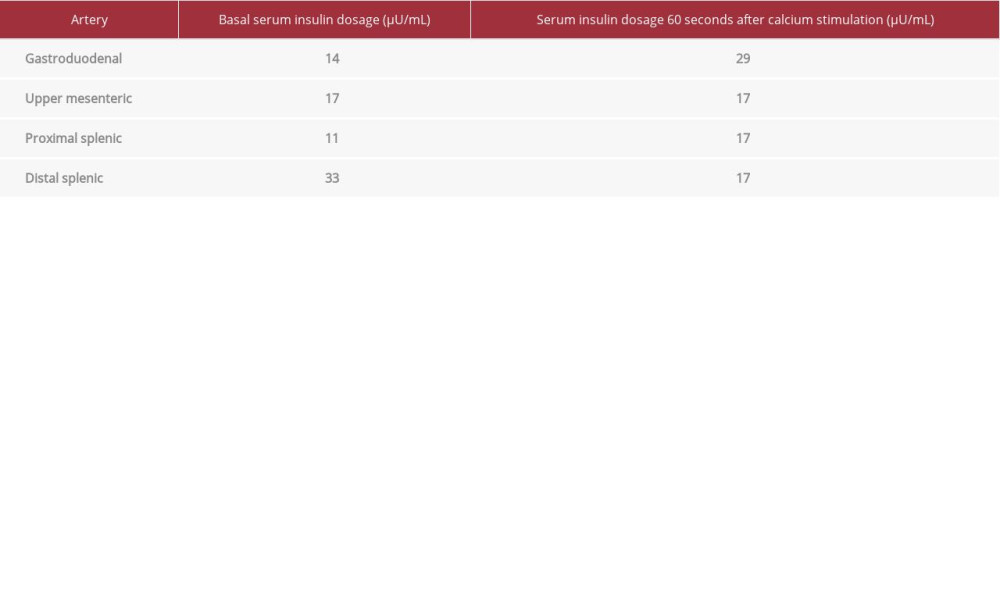1000x600 pixels.
Task: Click the µU/mL unit in basal header
Action: (407, 20)
